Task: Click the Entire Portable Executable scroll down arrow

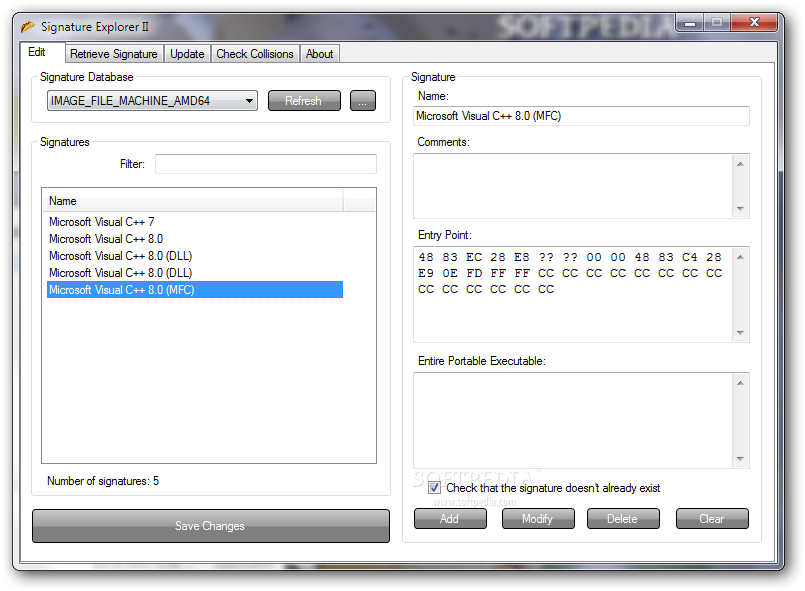Action: click(x=740, y=459)
